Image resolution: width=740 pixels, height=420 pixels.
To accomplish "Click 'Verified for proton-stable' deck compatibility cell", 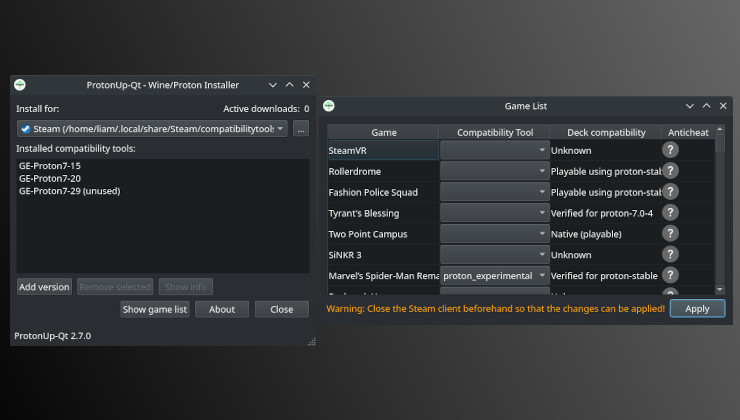I will (605, 275).
